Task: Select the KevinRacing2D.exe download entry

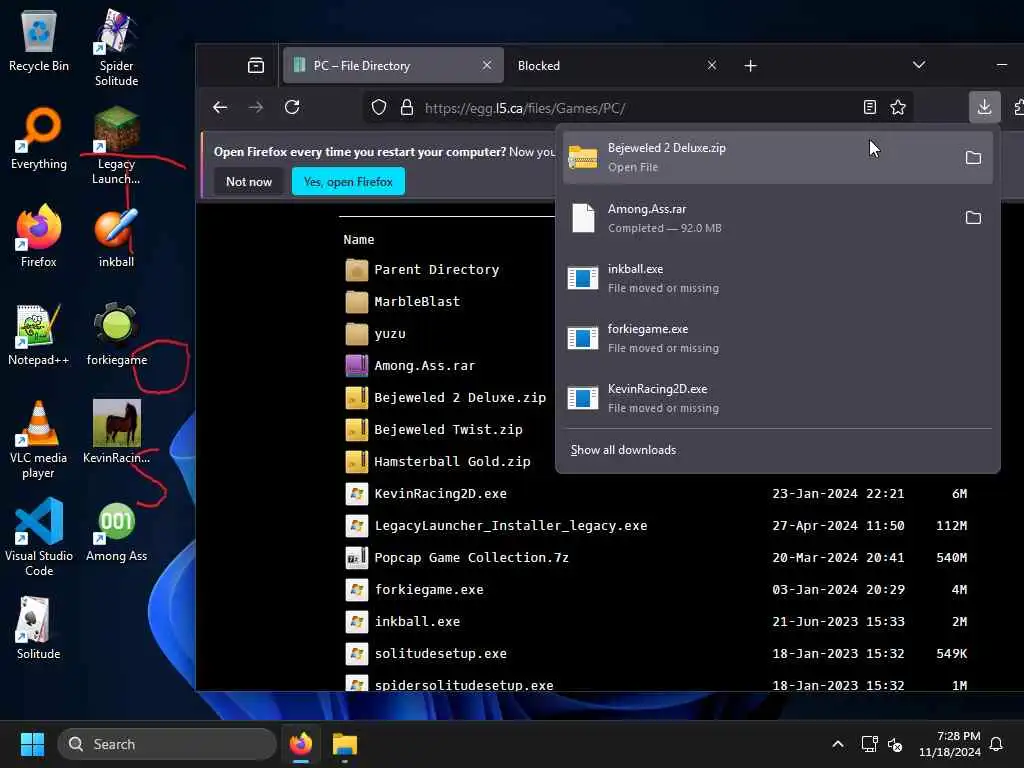Action: 778,398
